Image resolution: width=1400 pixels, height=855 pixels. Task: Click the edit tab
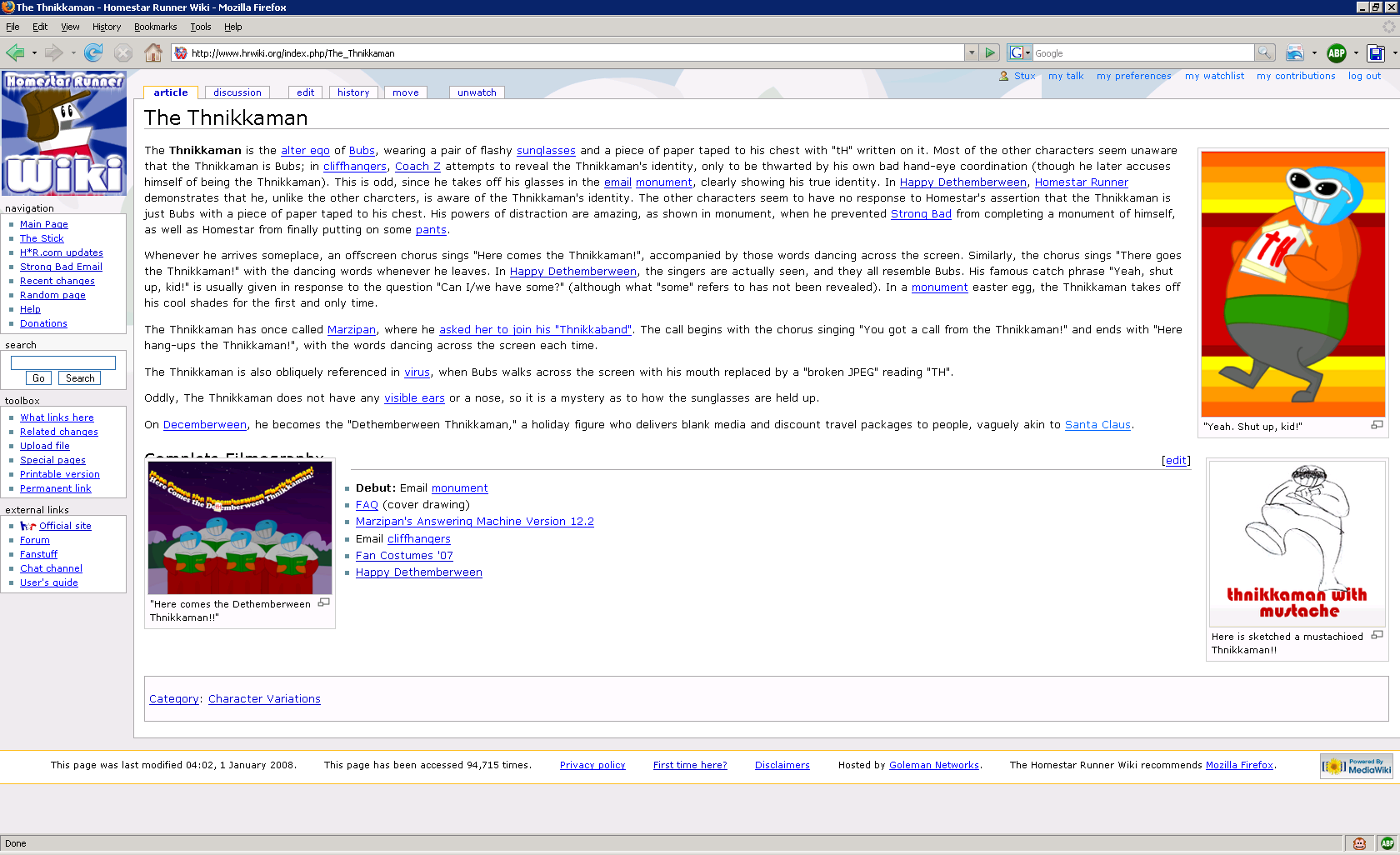(x=306, y=92)
